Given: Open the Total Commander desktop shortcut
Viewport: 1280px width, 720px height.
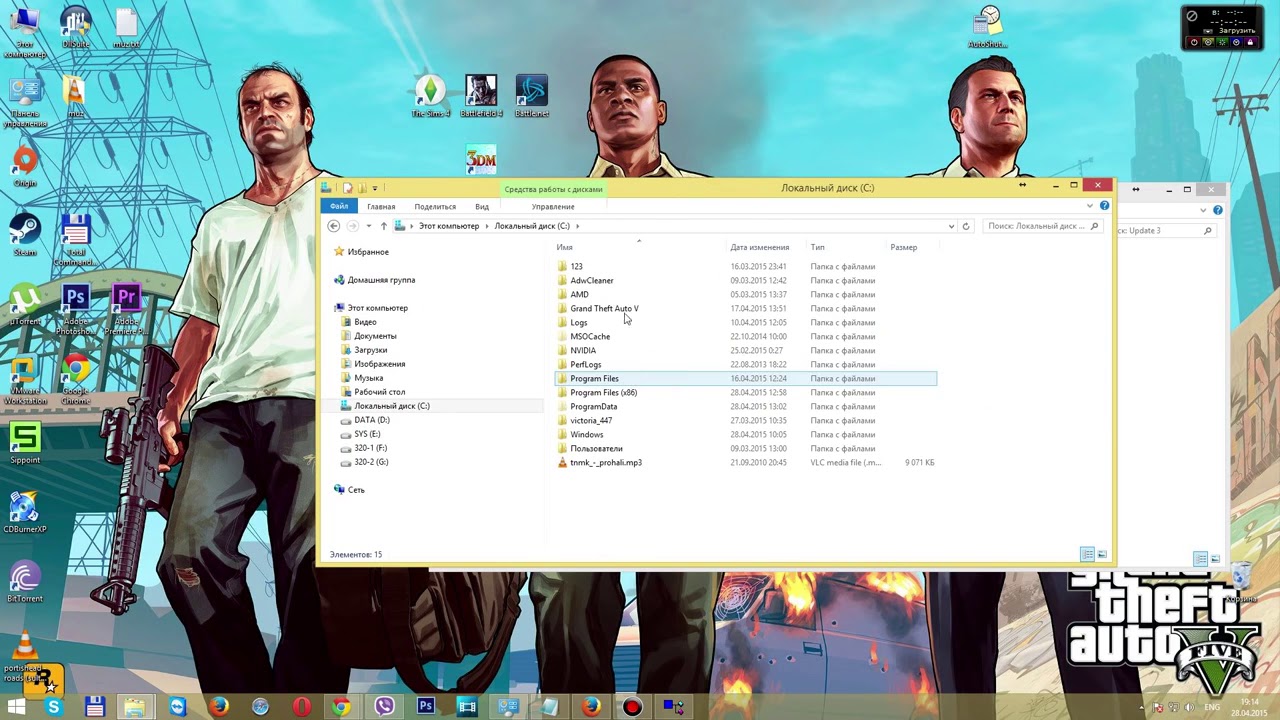Looking at the screenshot, I should click(75, 240).
